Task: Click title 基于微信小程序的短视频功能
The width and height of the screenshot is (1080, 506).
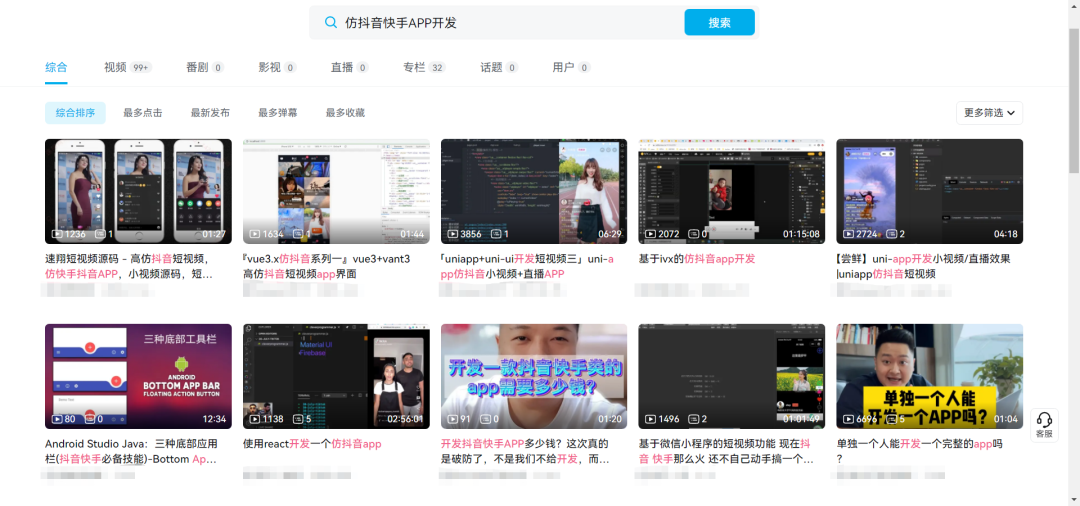Action: (x=726, y=452)
